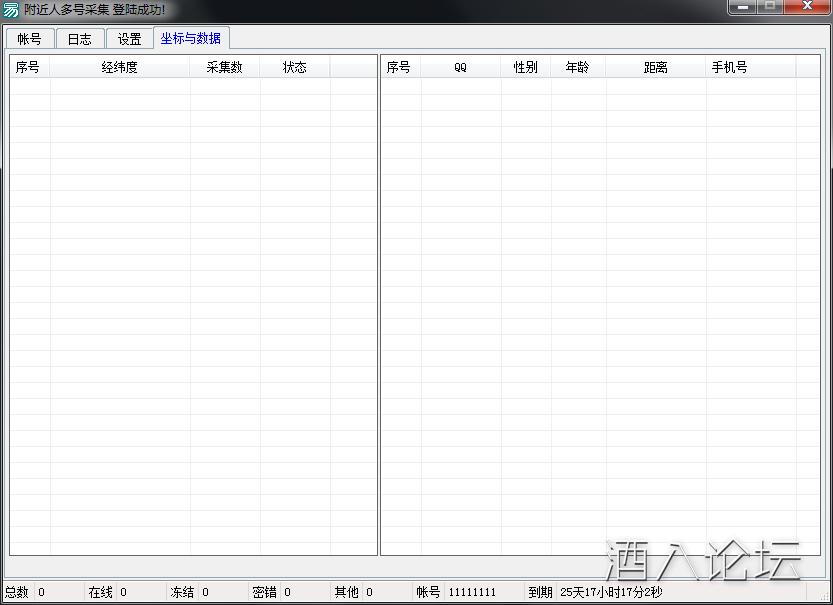Screen dimensions: 833x605
Task: Go to the 设置 tab
Action: coord(129,40)
